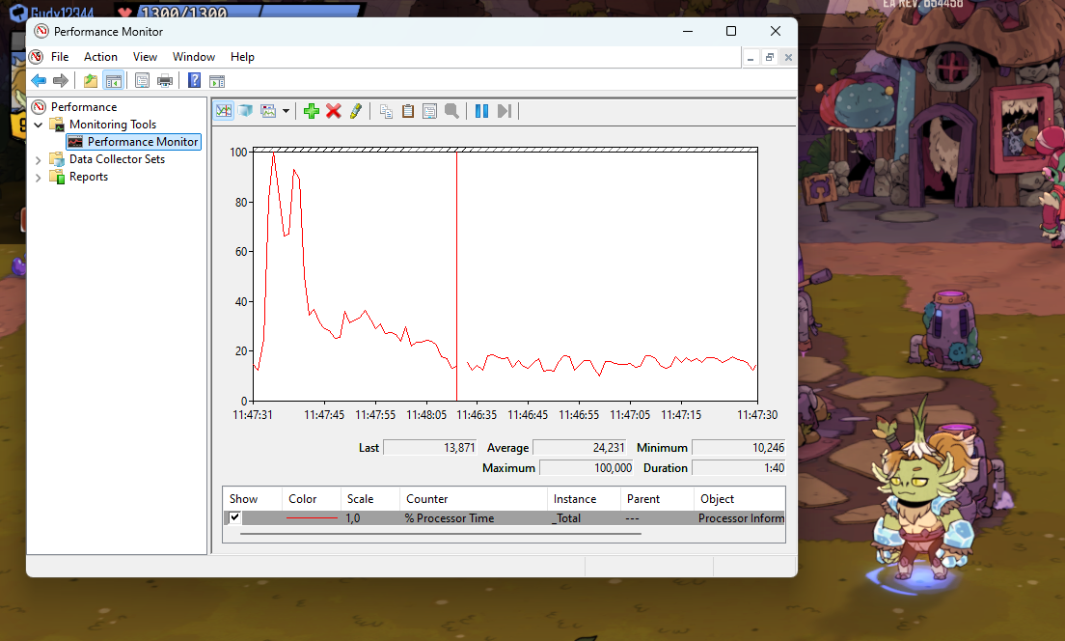Open the Window menu
Screen dimensions: 1065x641
tap(193, 57)
